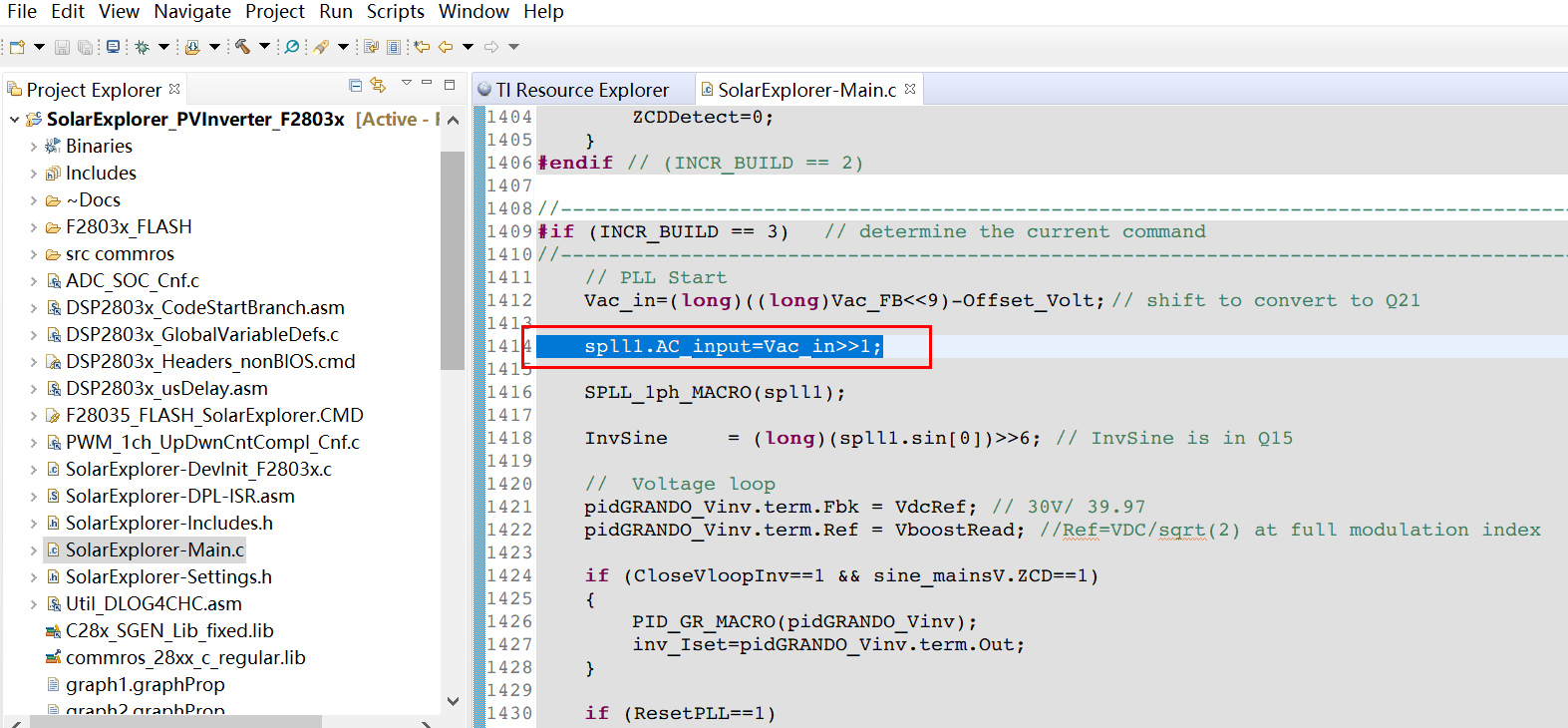Select SolarExplorer-DPL-ISR.asm file
1568x728 pixels.
(179, 497)
